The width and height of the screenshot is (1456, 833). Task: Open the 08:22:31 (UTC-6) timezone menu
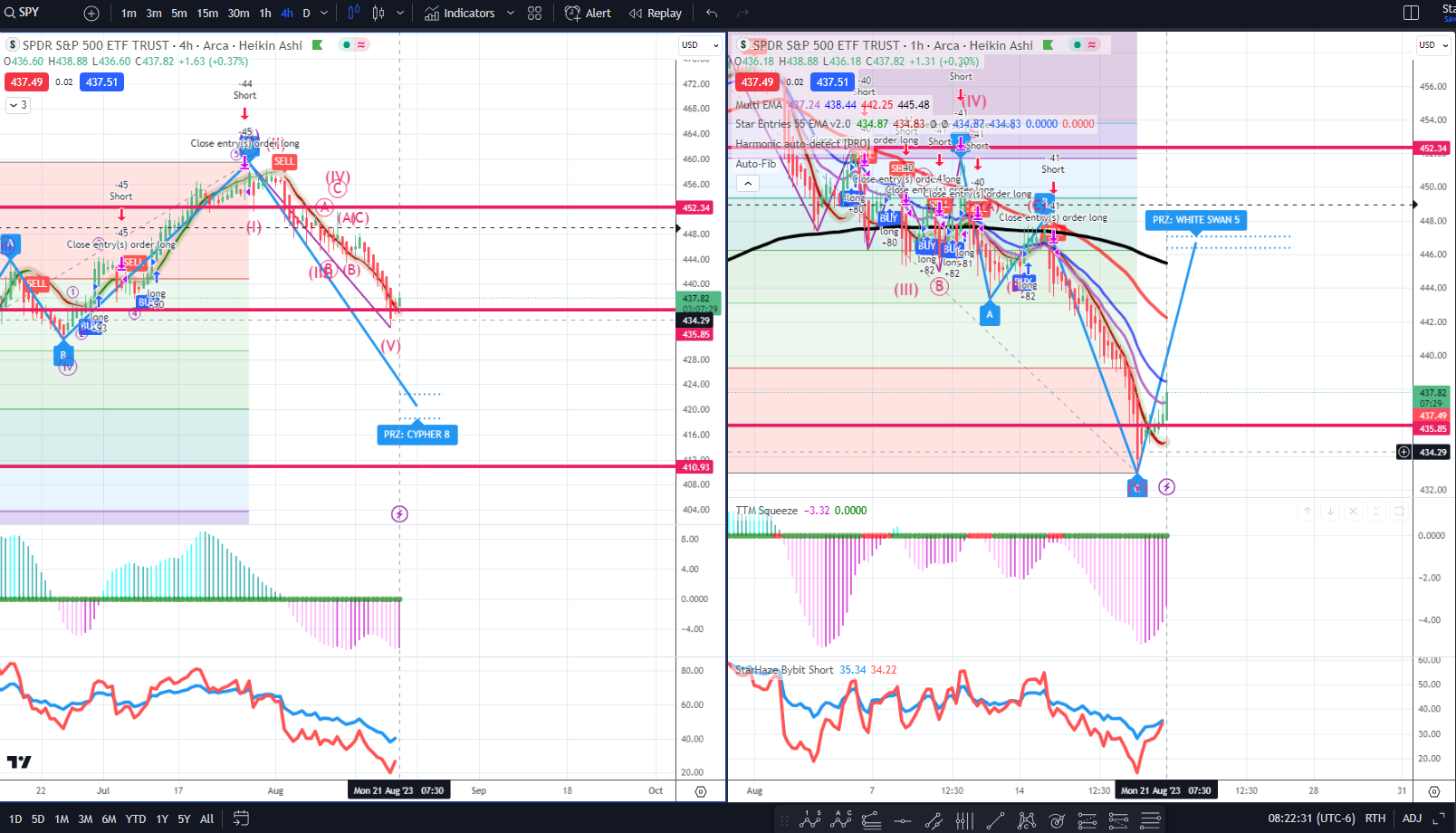point(1311,819)
